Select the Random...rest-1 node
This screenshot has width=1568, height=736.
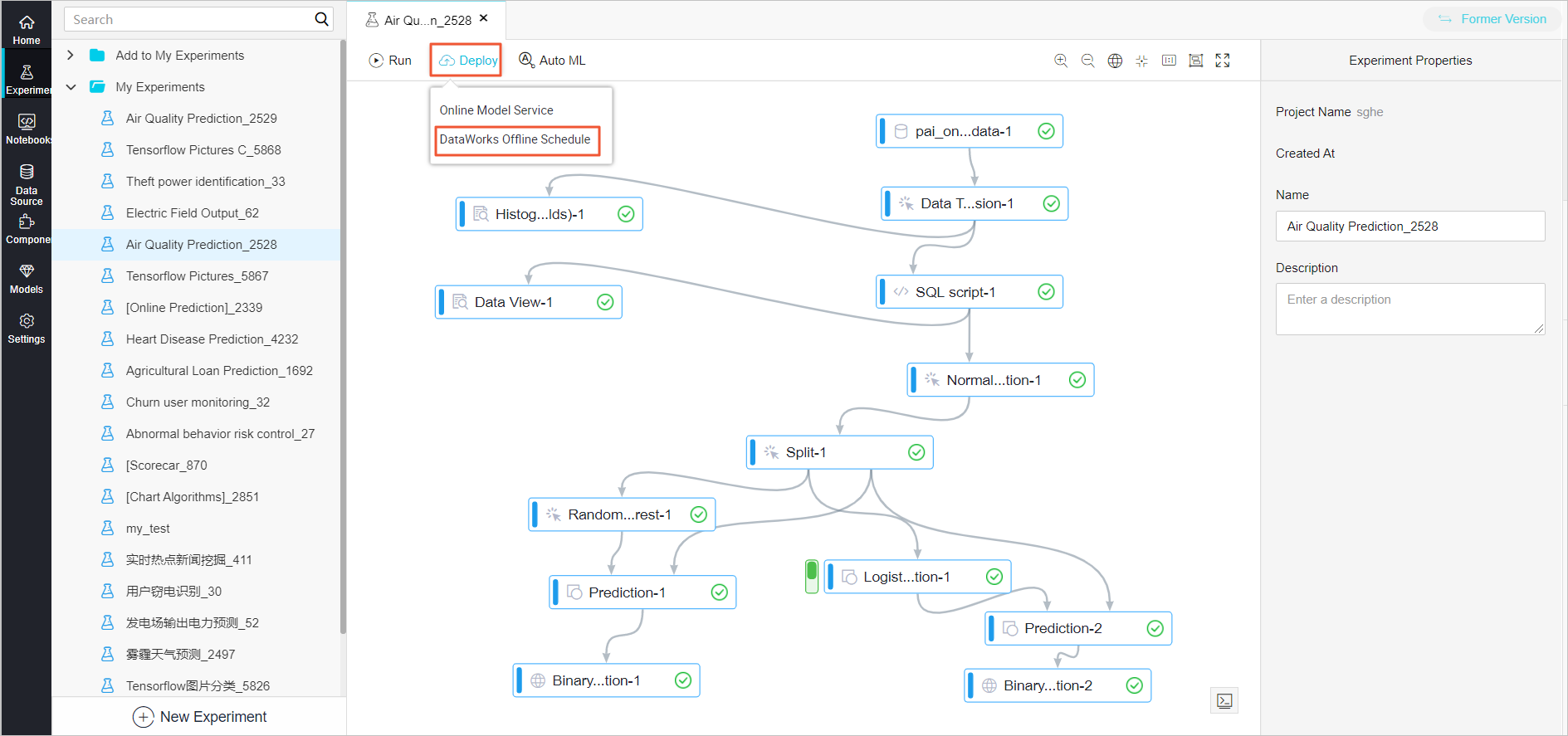tap(622, 514)
